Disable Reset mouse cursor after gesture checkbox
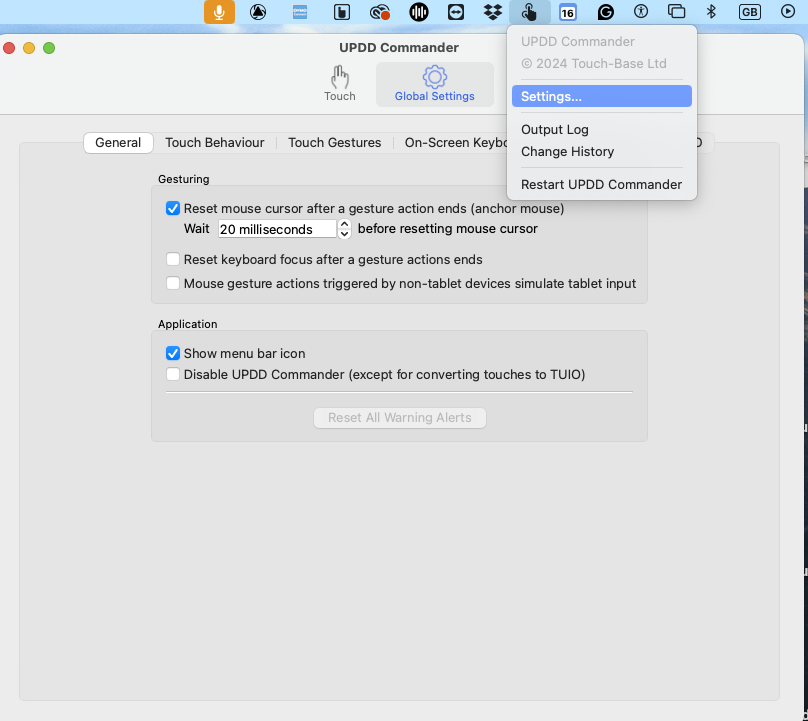The width and height of the screenshot is (808, 721). (x=173, y=209)
